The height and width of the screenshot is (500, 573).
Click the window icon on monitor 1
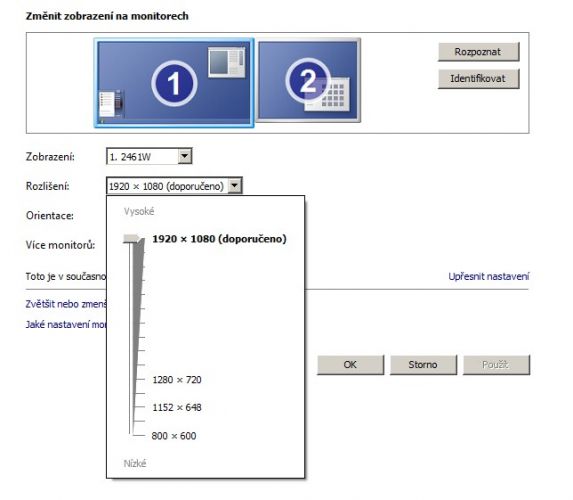[227, 62]
